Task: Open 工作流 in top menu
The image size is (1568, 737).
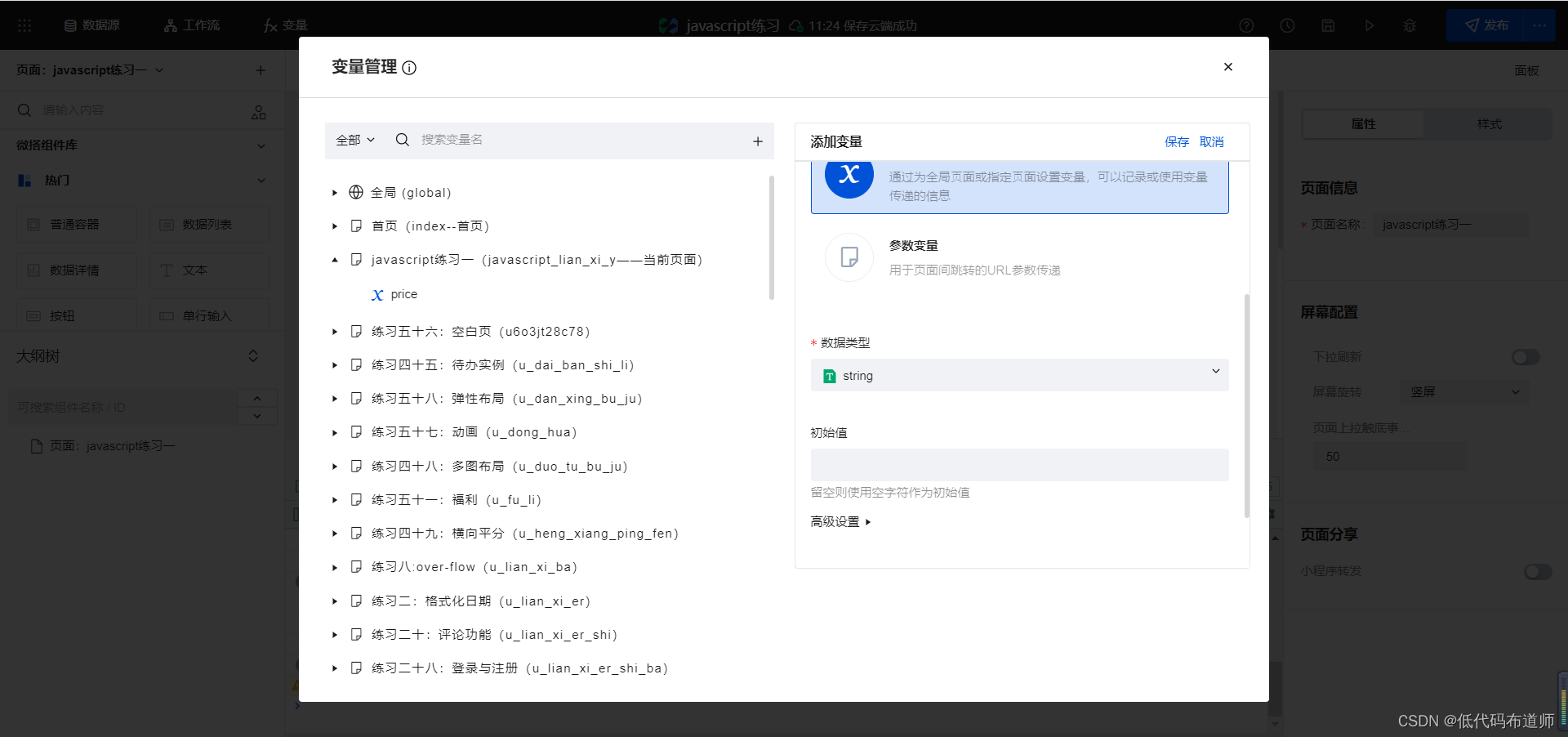Action: [x=192, y=25]
